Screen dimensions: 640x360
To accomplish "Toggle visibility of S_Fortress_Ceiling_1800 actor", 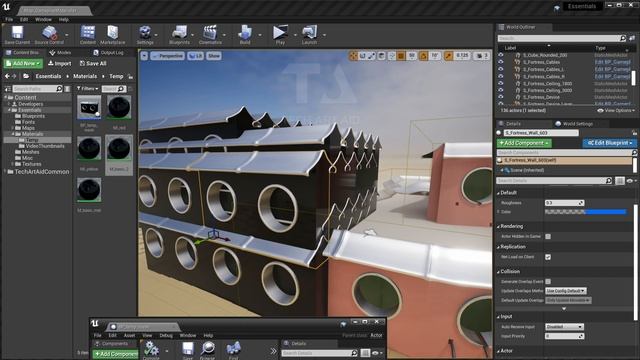I will 500,83.
